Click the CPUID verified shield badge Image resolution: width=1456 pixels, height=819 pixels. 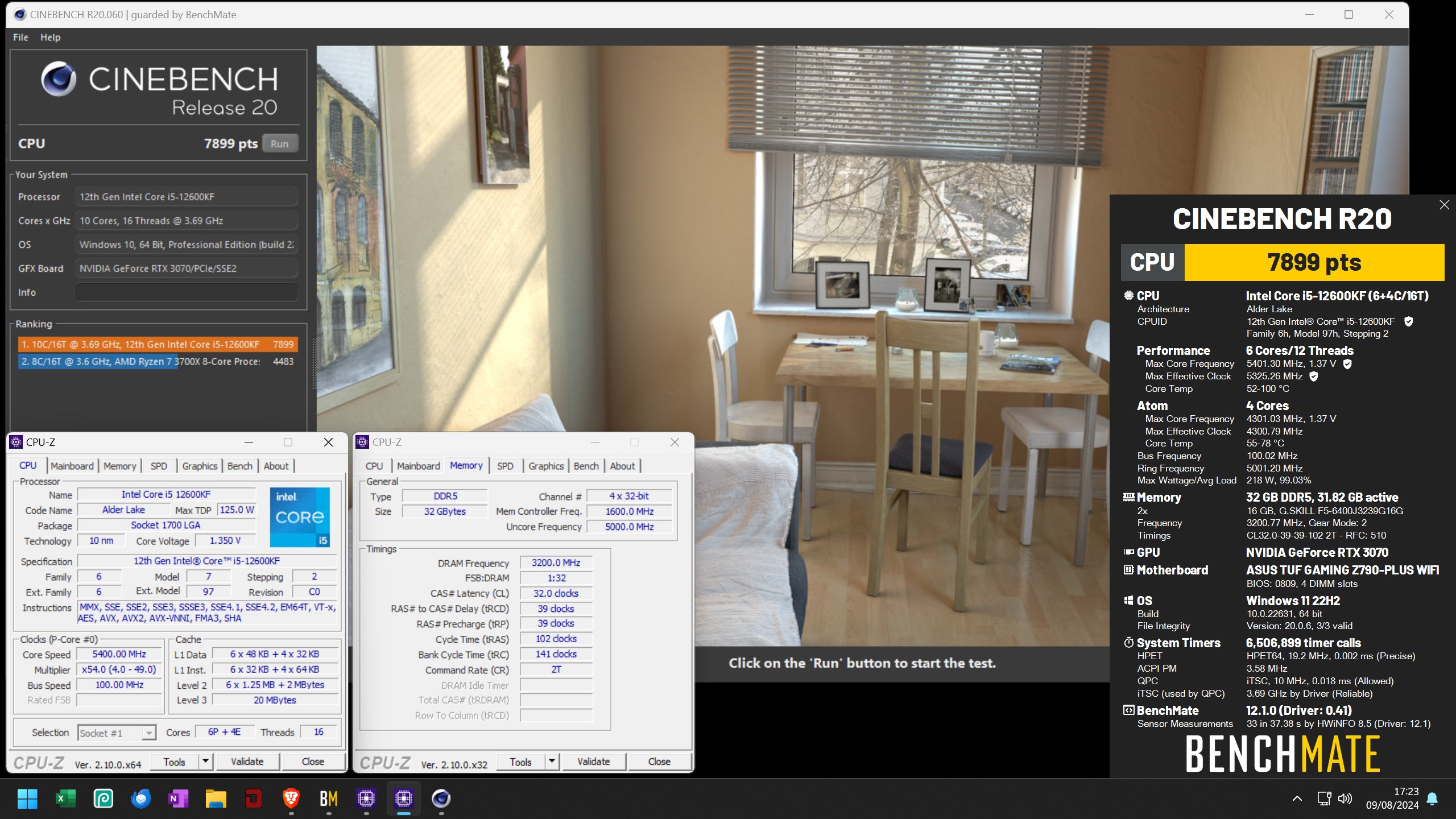[x=1408, y=321]
